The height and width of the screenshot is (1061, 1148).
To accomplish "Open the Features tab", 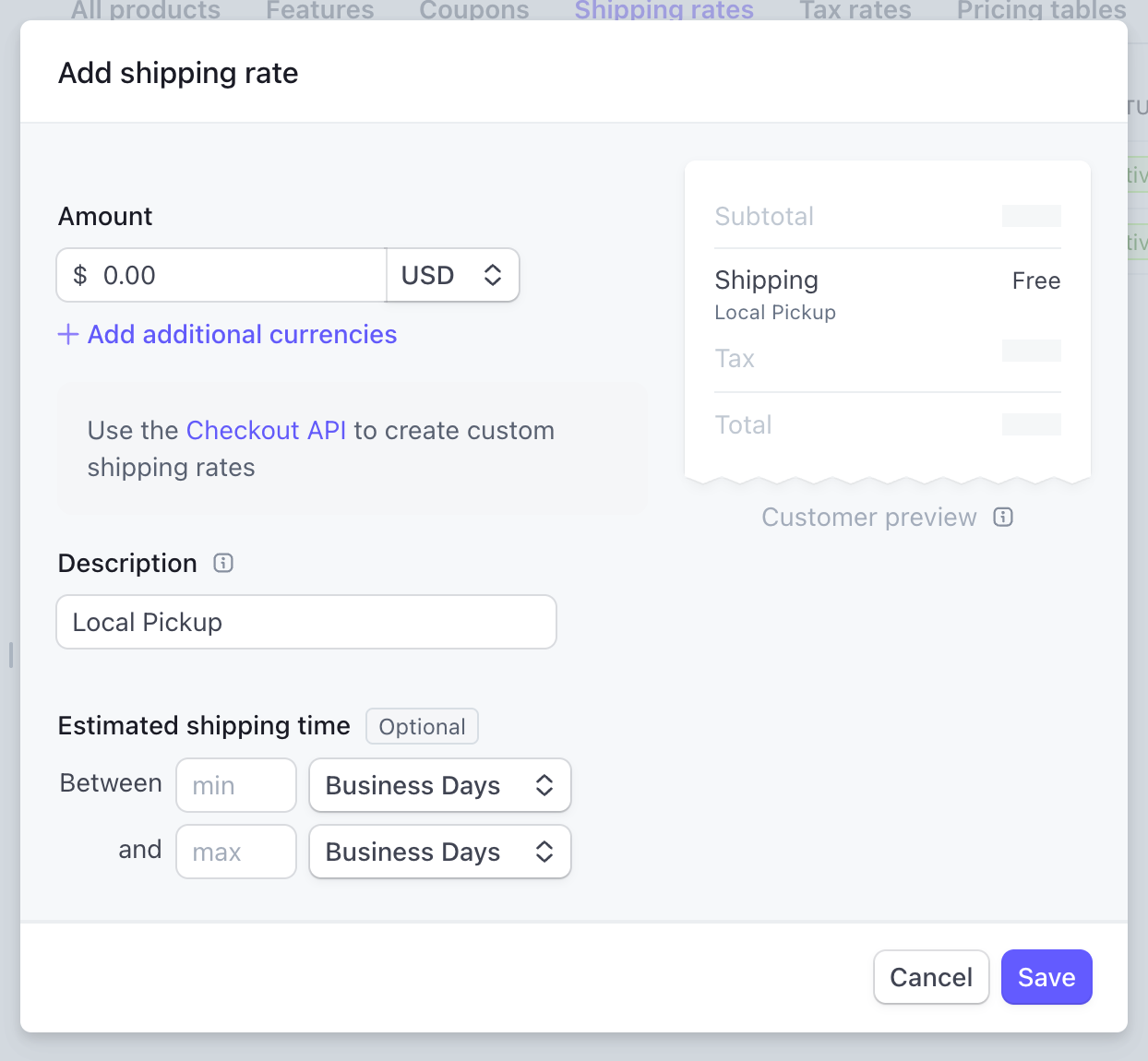I will click(318, 10).
